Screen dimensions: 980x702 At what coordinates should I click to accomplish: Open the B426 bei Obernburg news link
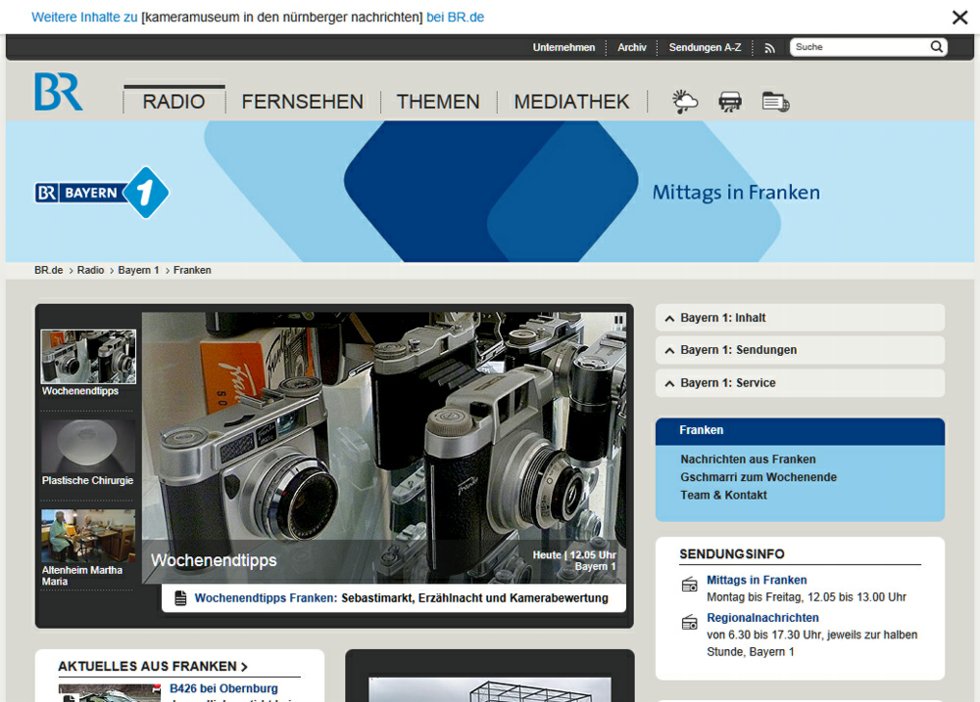click(224, 688)
